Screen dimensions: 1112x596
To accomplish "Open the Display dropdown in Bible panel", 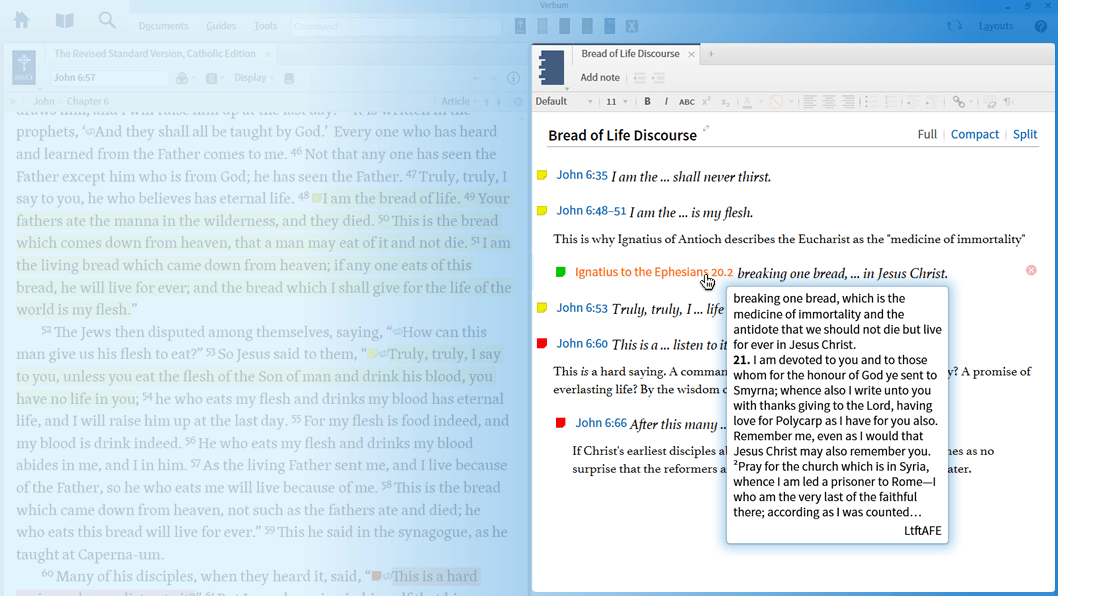I will click(x=253, y=78).
